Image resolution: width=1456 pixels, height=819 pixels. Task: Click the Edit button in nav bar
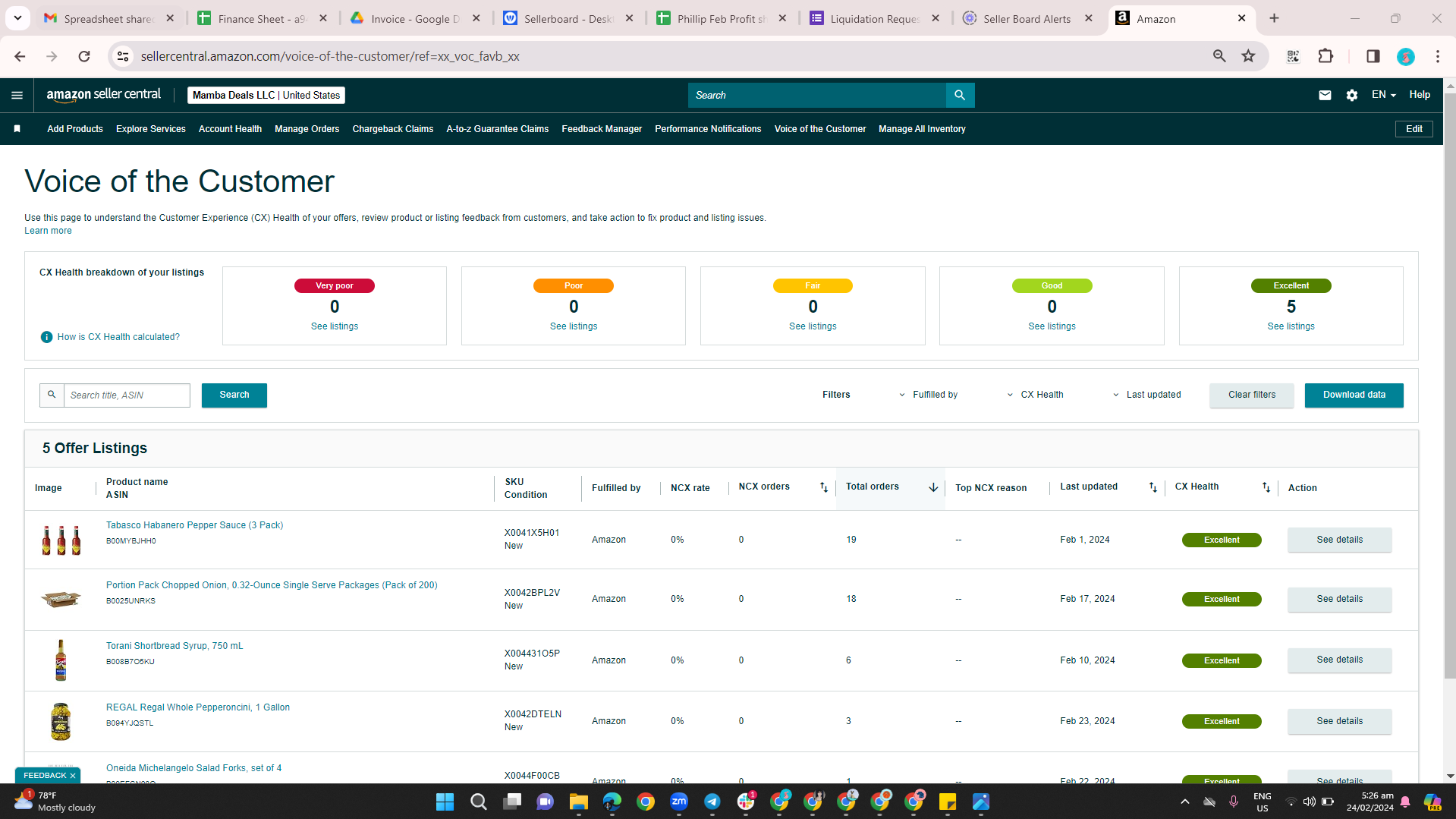(1414, 129)
